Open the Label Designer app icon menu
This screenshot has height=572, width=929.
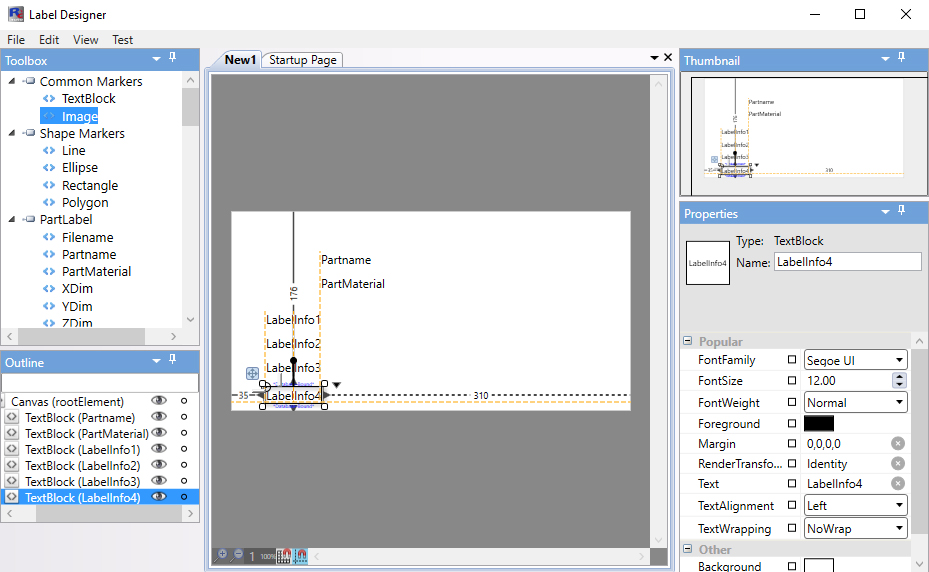[15, 14]
